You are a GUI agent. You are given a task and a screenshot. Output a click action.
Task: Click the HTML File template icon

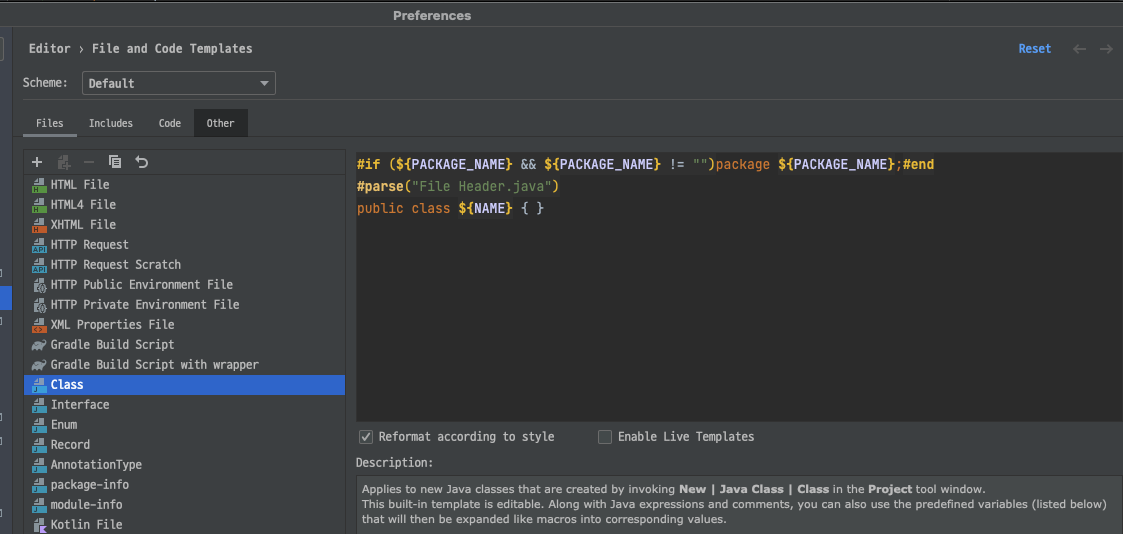(39, 185)
